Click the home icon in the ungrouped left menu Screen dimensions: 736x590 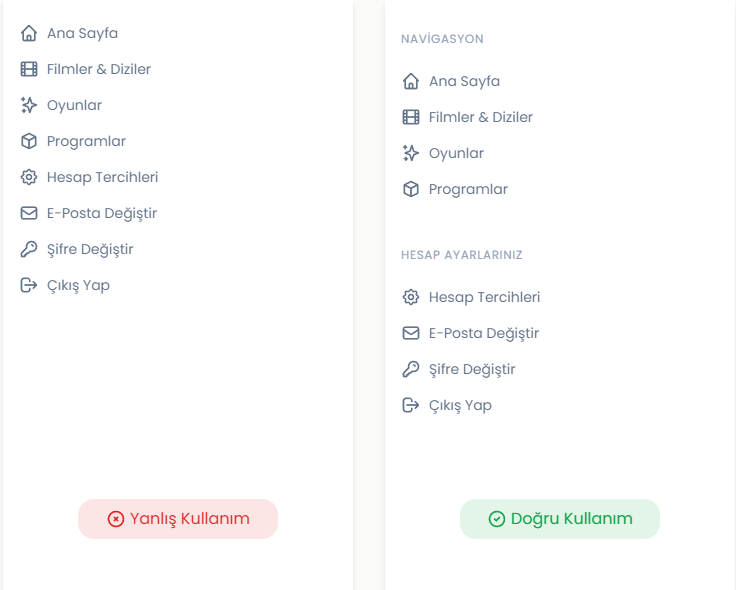coord(29,33)
